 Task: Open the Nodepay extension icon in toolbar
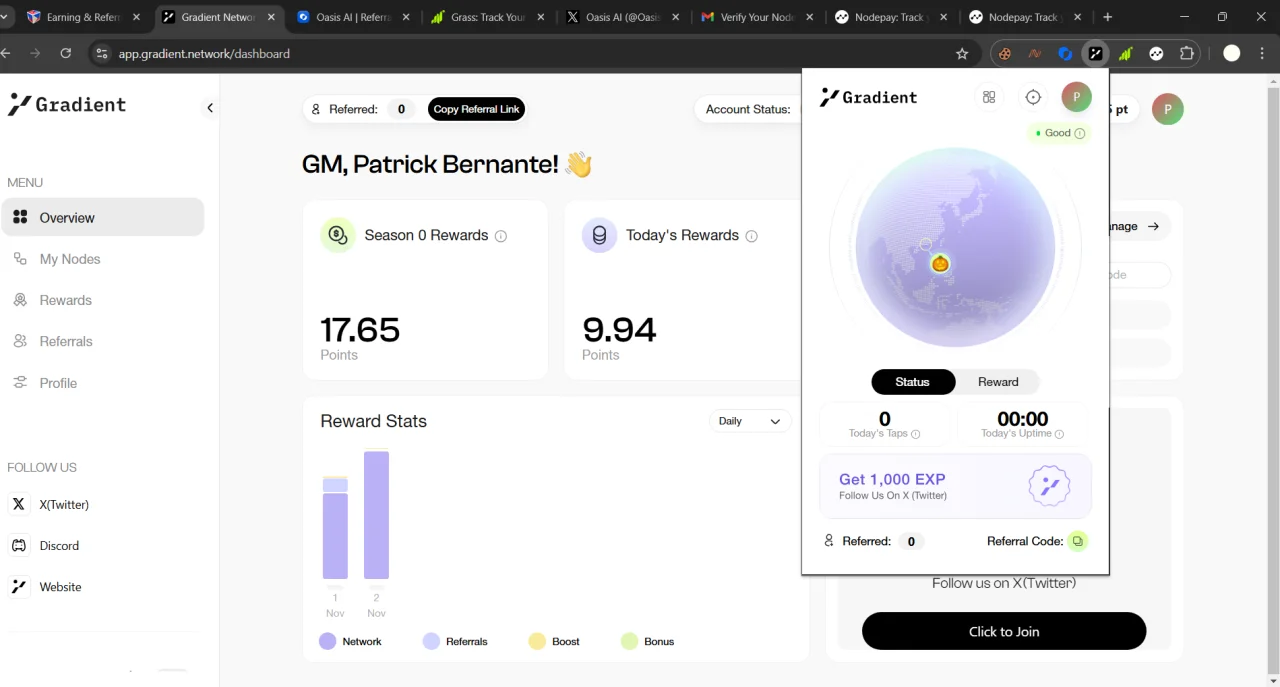[1156, 54]
